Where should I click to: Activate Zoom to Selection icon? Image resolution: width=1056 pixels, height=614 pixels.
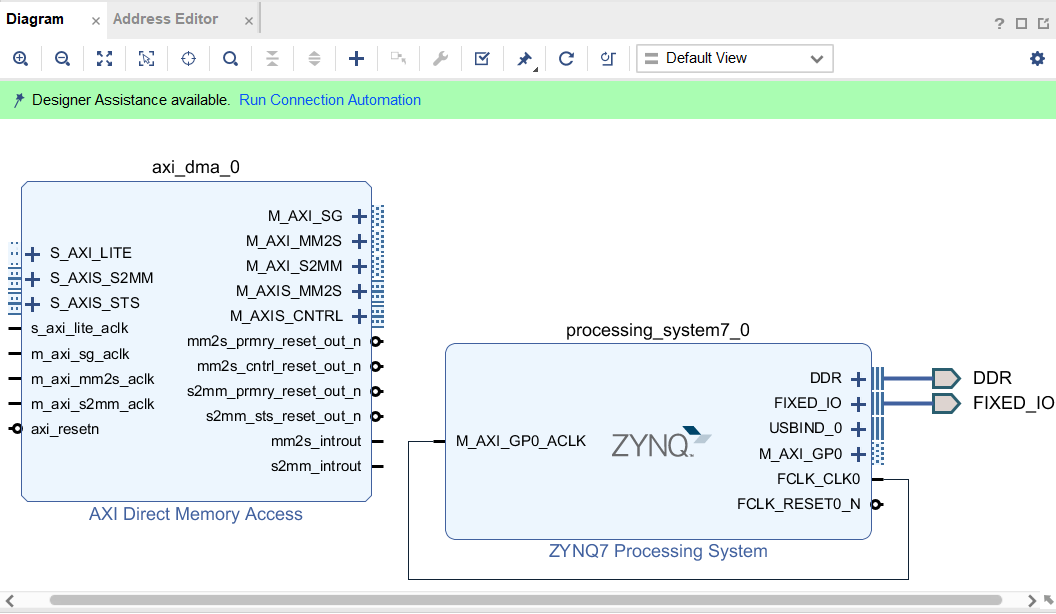point(146,58)
